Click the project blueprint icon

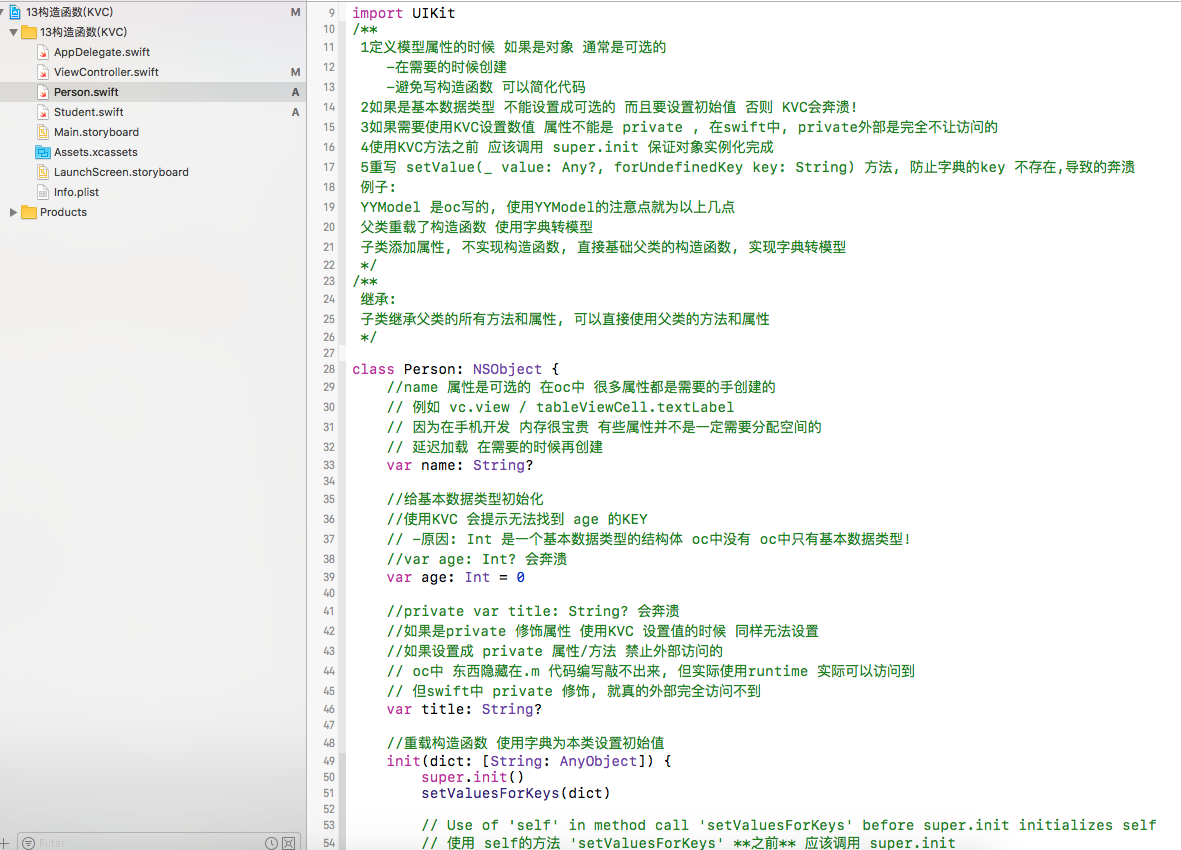click(x=15, y=12)
